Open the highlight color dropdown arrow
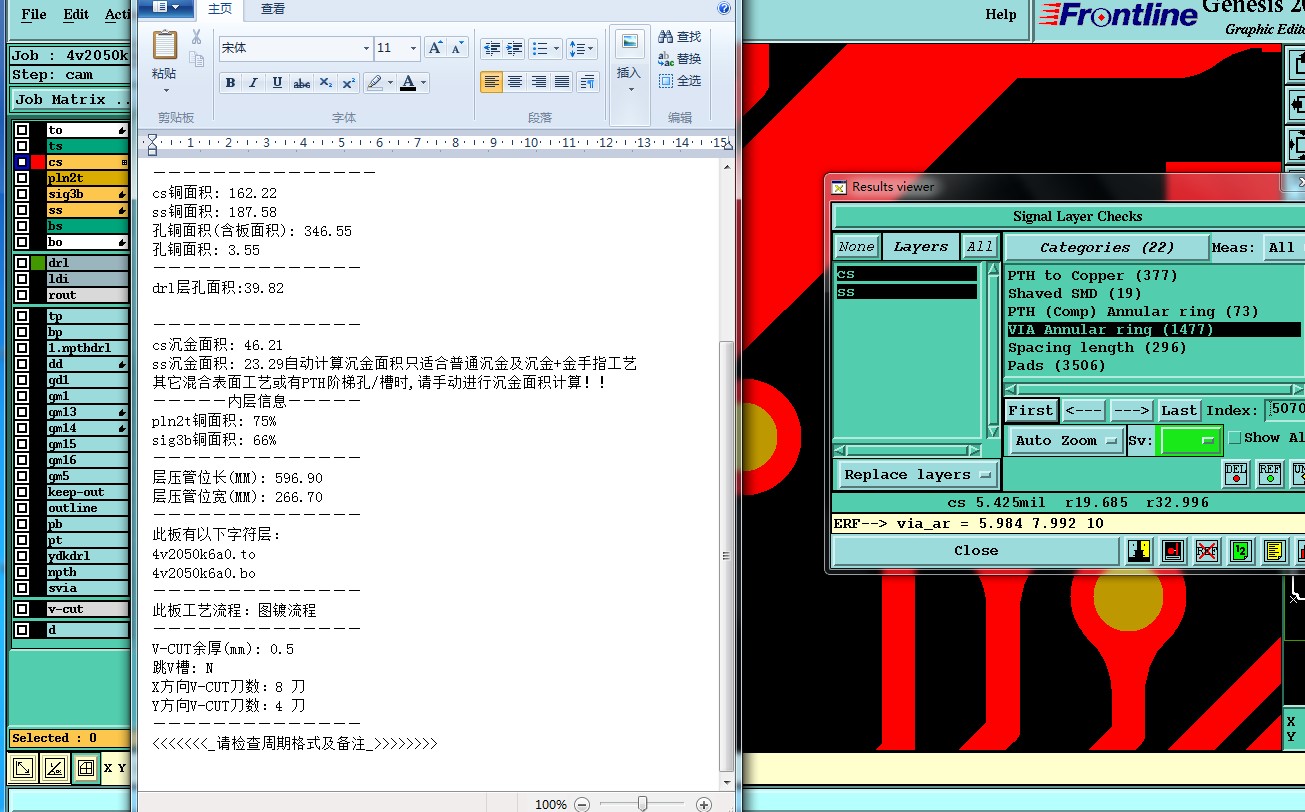The height and width of the screenshot is (812, 1305). pyautogui.click(x=390, y=83)
